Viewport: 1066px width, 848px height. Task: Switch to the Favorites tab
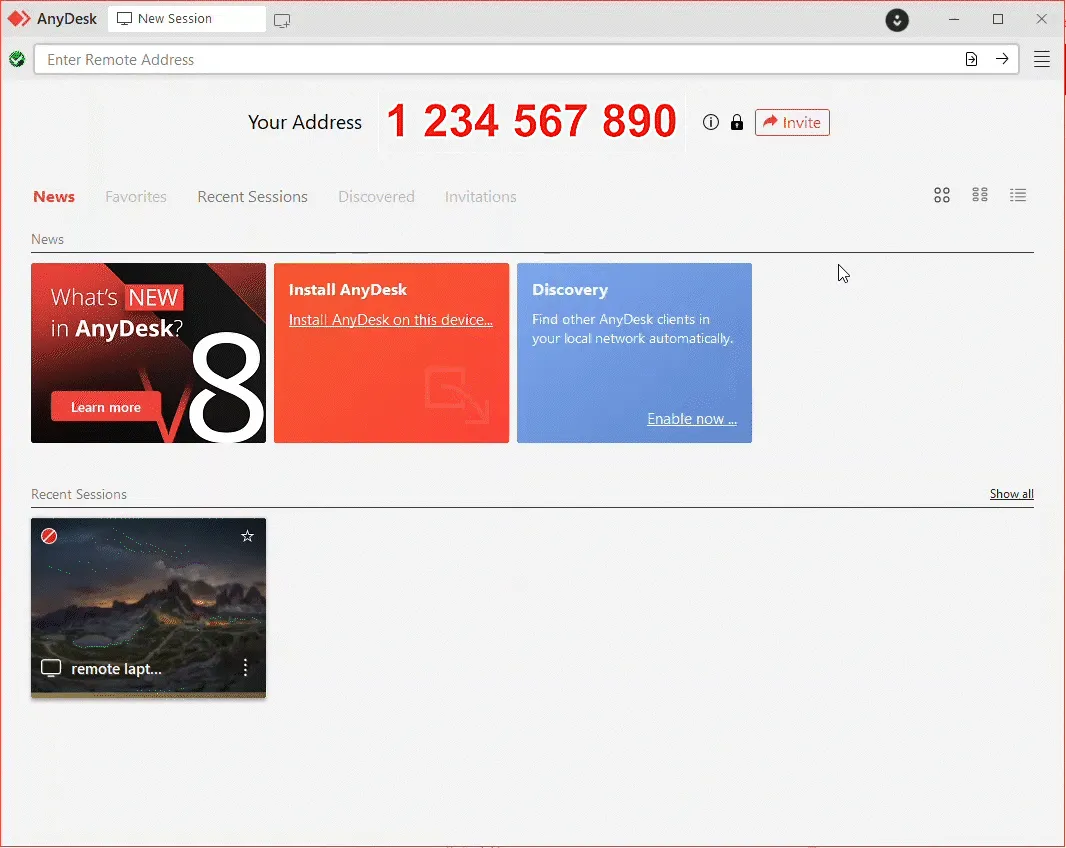136,197
